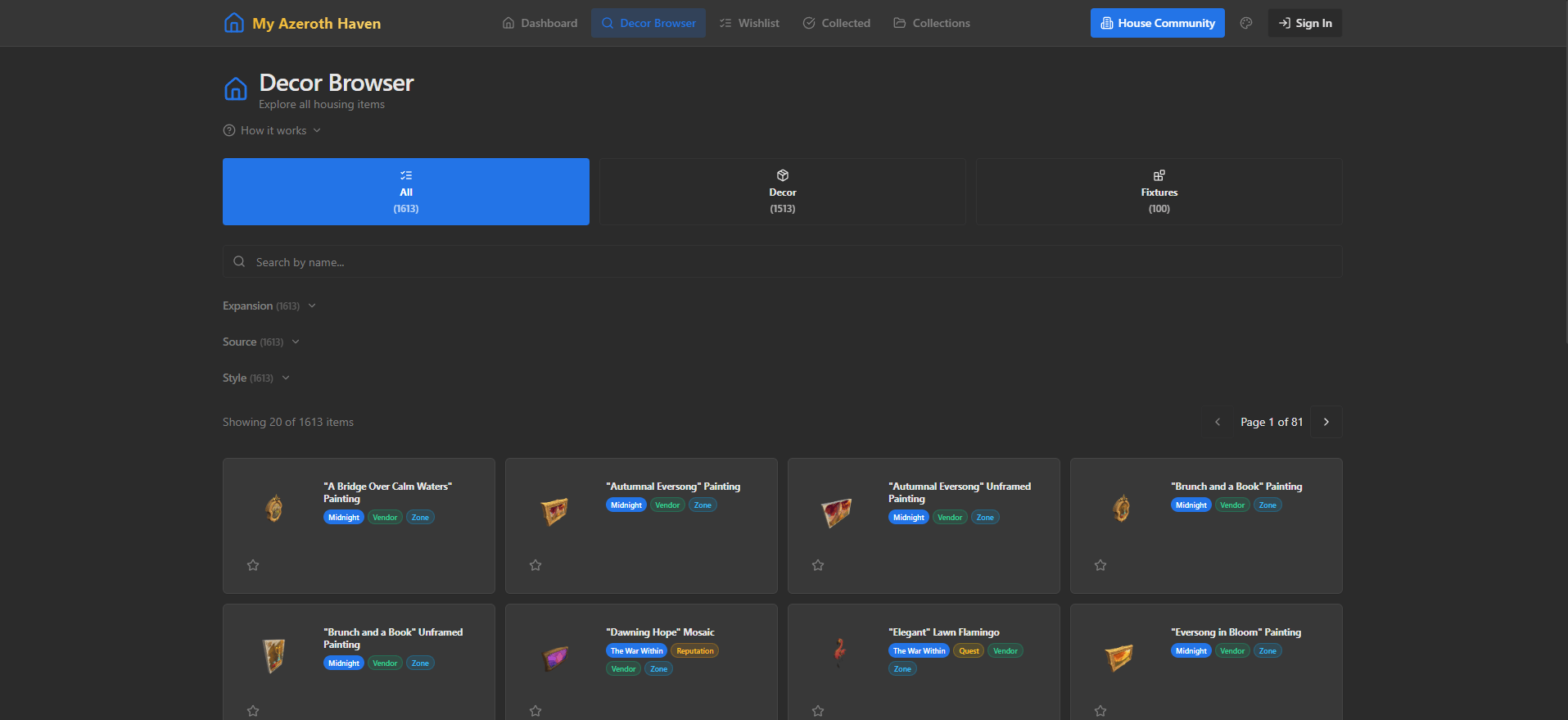Open the "Eversong in Bloom" Painting title
Screen dimensions: 1568x720
(1236, 632)
